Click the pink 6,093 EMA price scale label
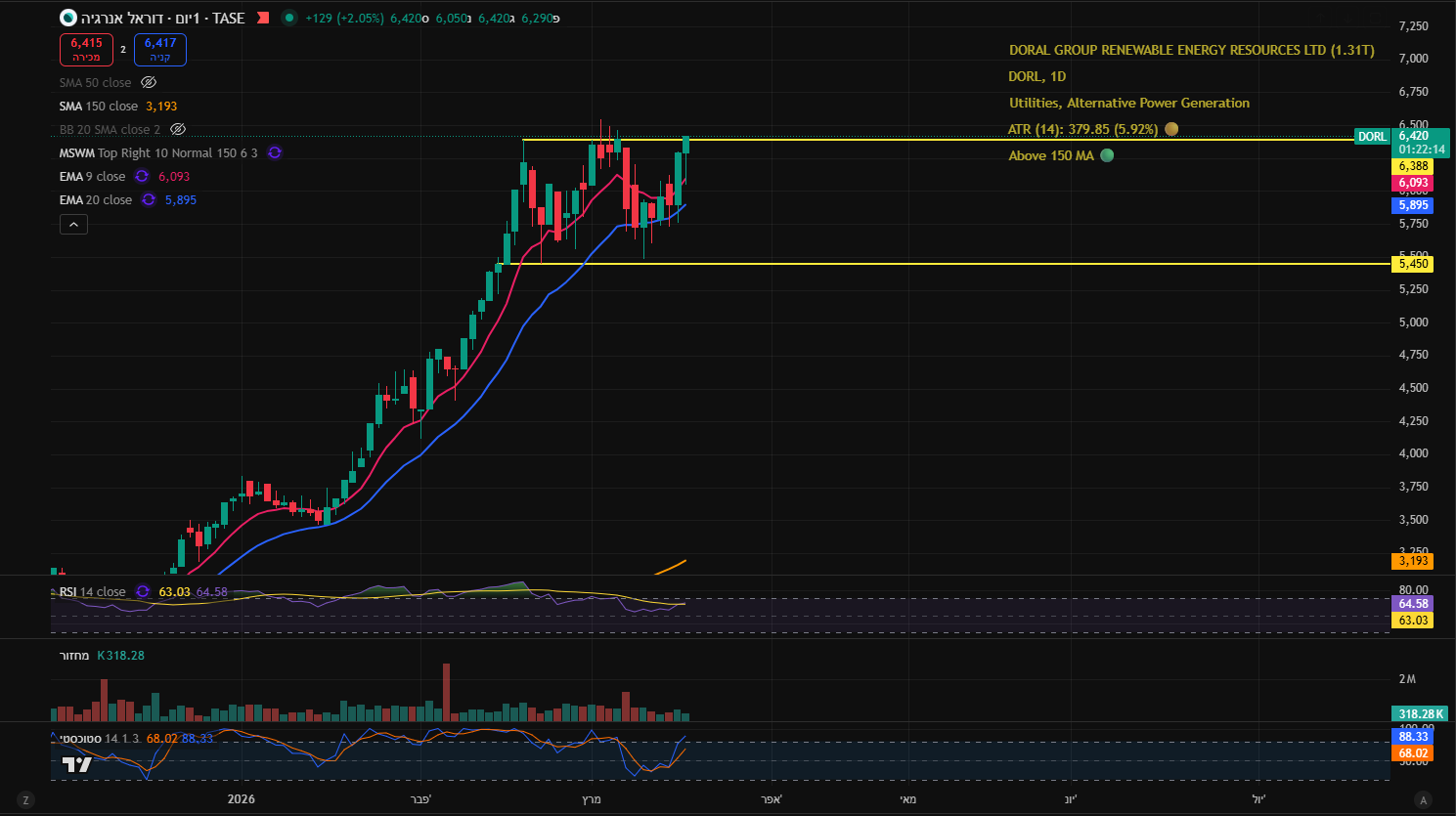1456x816 pixels. (1413, 183)
